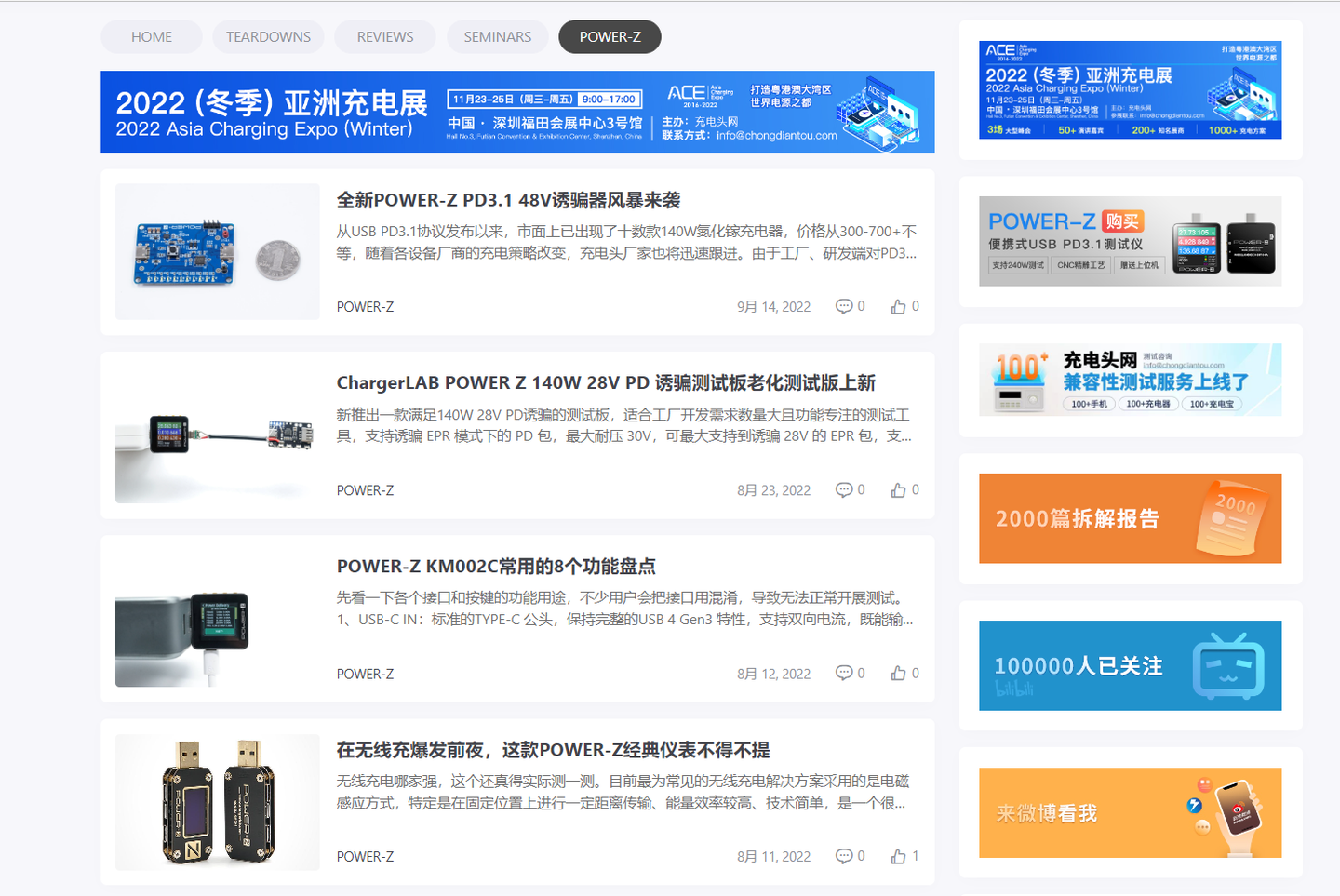The height and width of the screenshot is (896, 1340).
Task: Open the PD3.1 48V article thumbnail with coin
Action: [x=218, y=251]
